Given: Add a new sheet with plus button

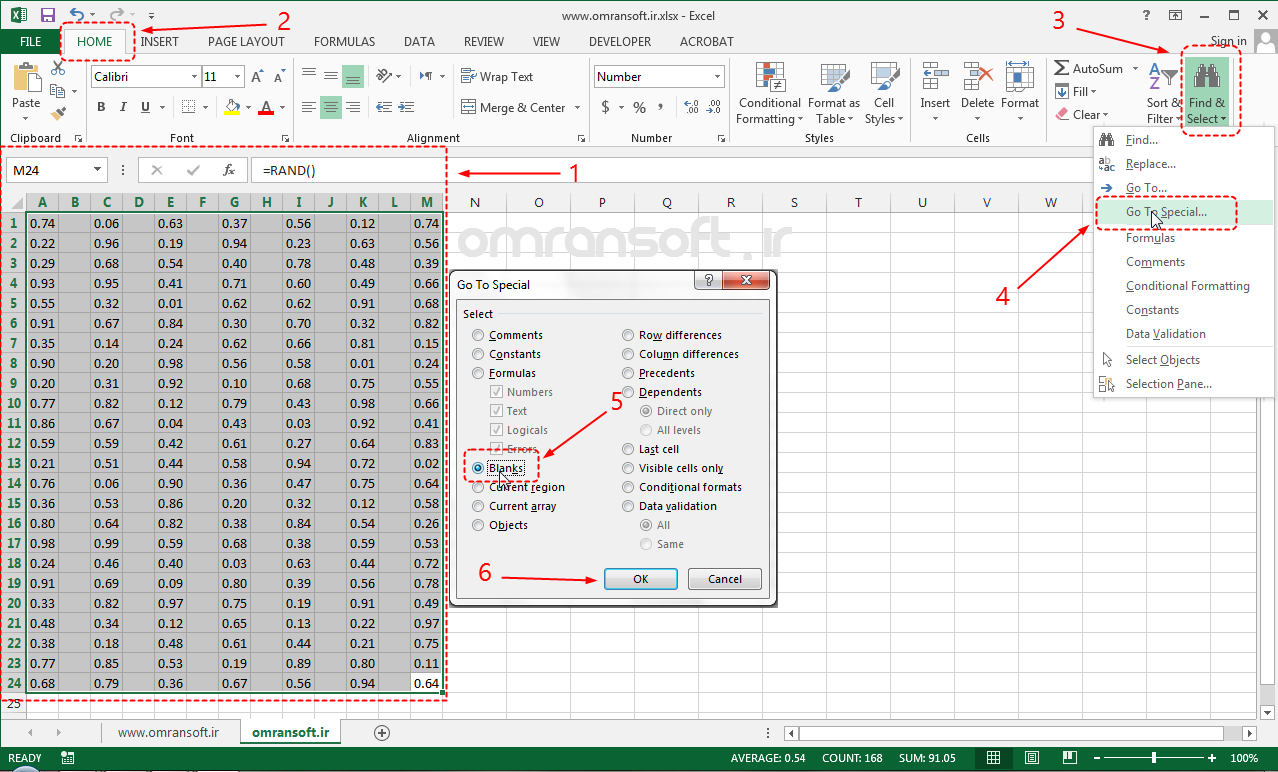Looking at the screenshot, I should pos(381,733).
